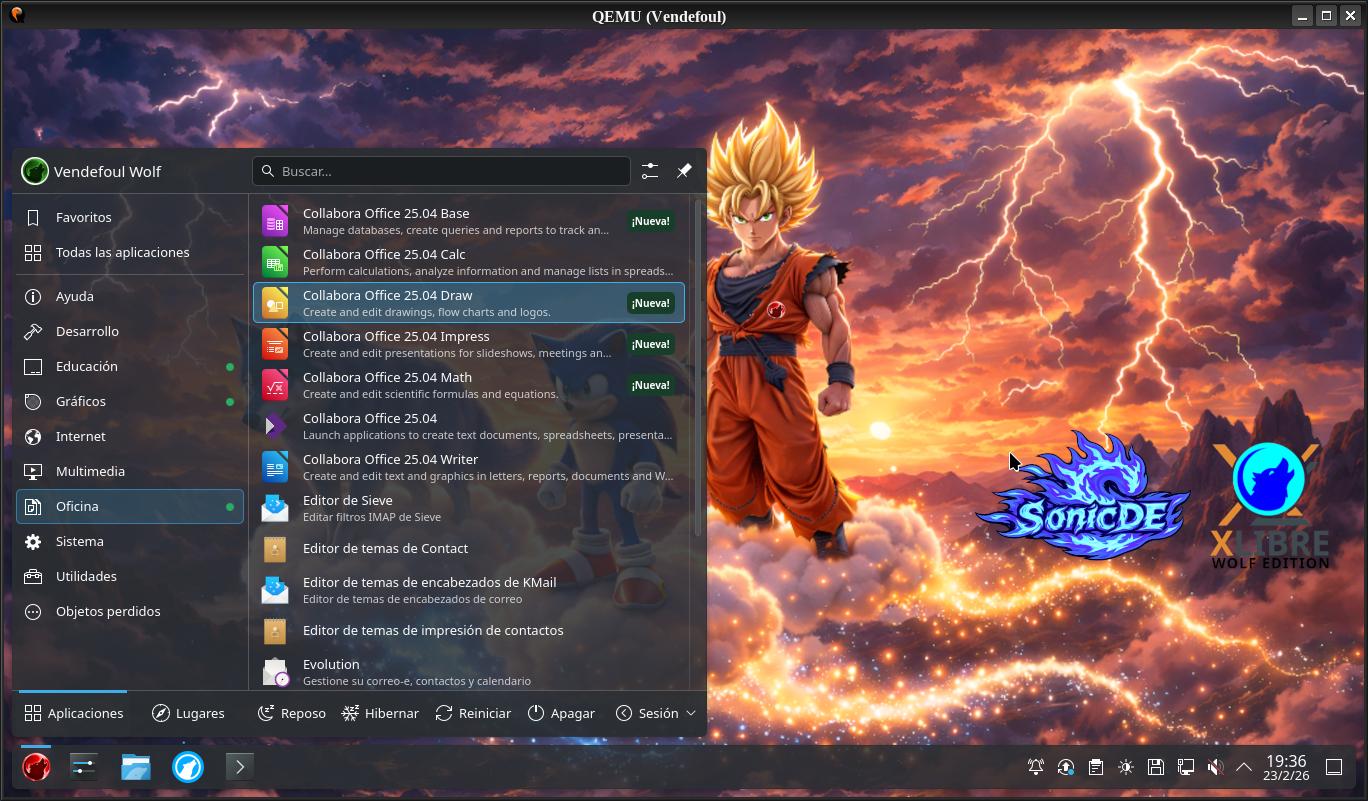Open the clipboard tray icon
Screen dimensions: 1368x801
point(1096,767)
